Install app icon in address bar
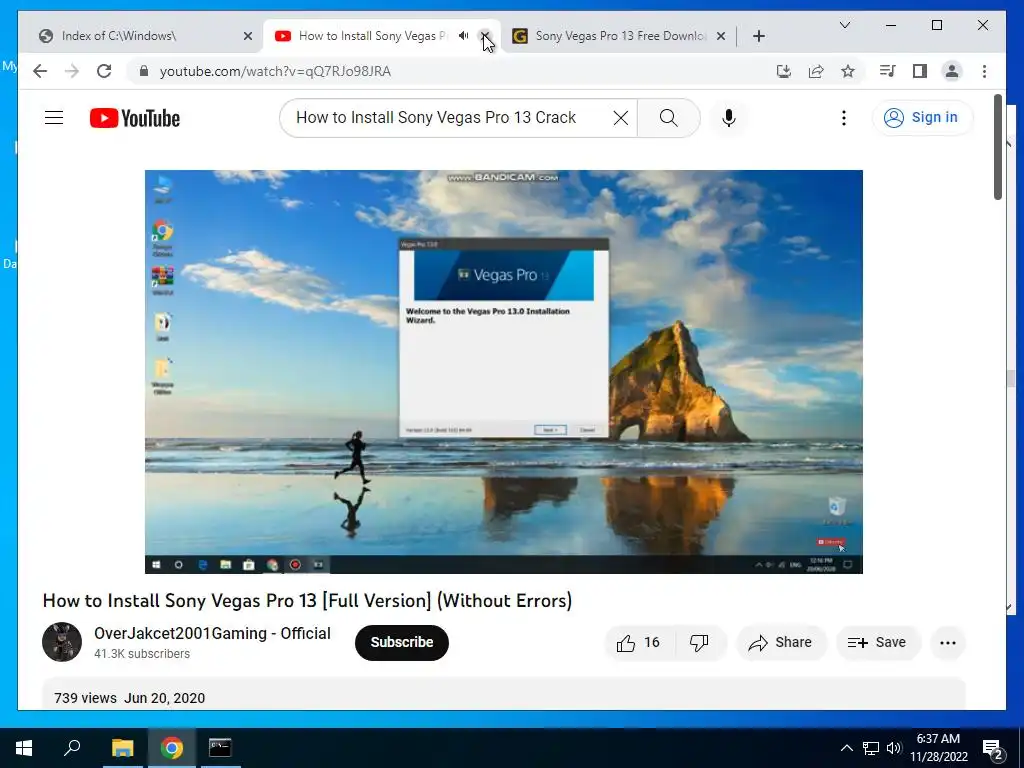Image resolution: width=1024 pixels, height=768 pixels. point(784,71)
